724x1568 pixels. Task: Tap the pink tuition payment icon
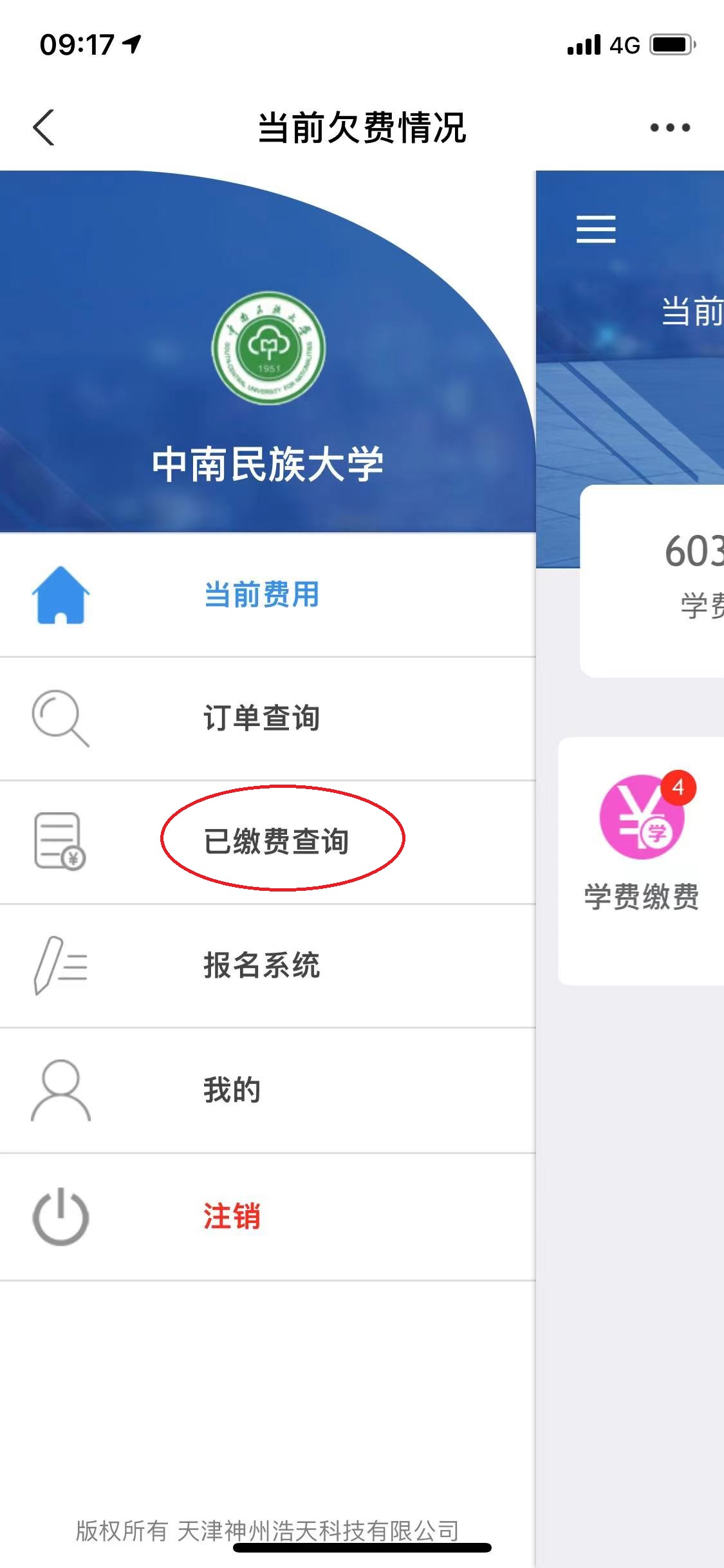(642, 817)
